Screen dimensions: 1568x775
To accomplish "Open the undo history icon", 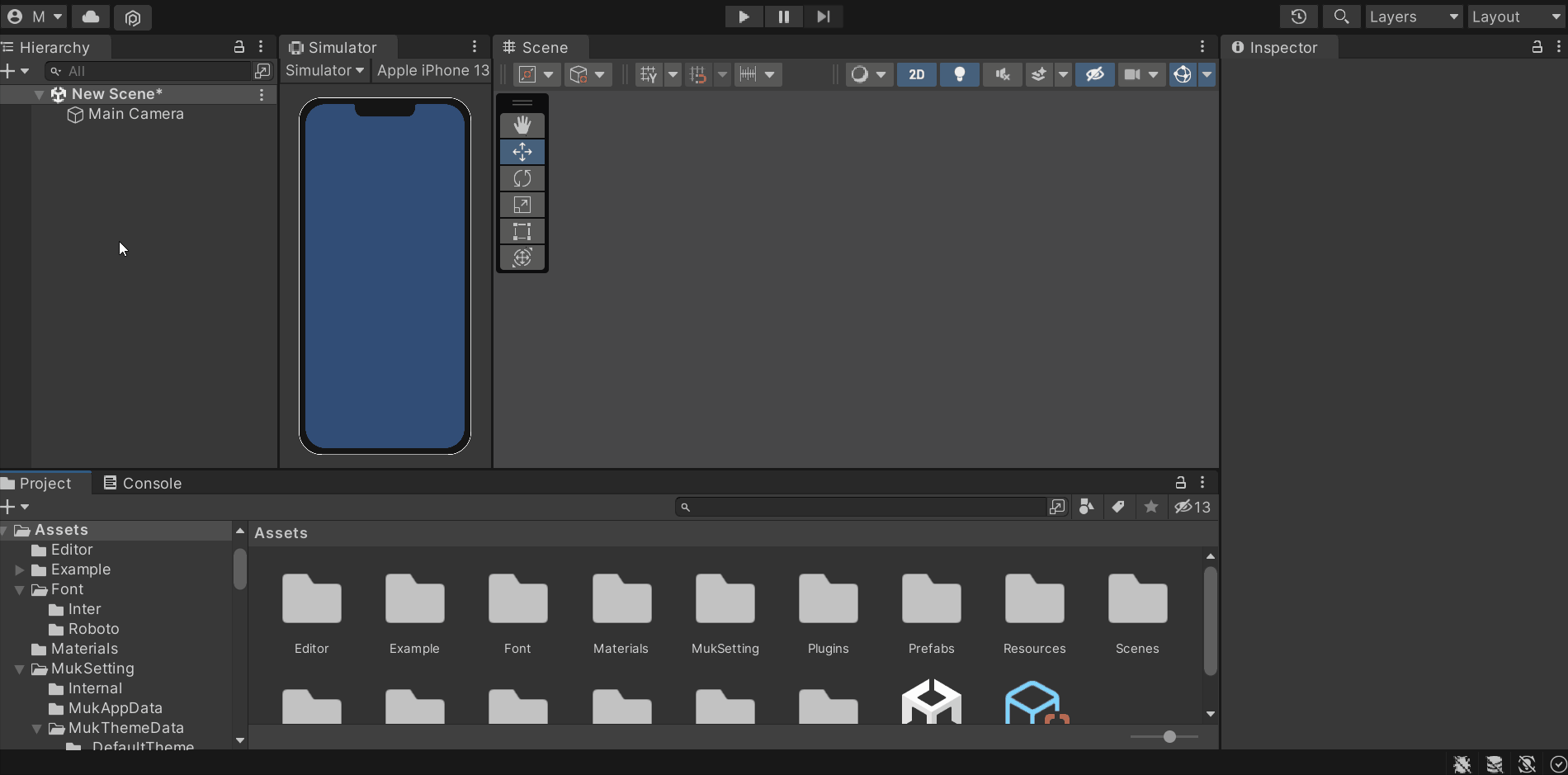I will [1298, 17].
